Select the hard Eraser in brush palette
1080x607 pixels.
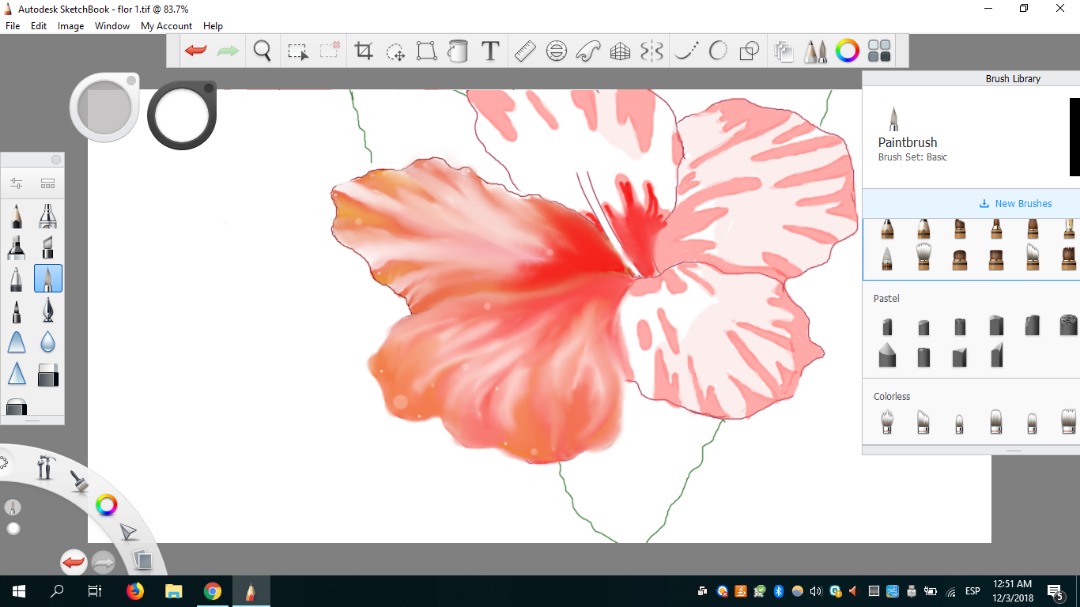[48, 375]
